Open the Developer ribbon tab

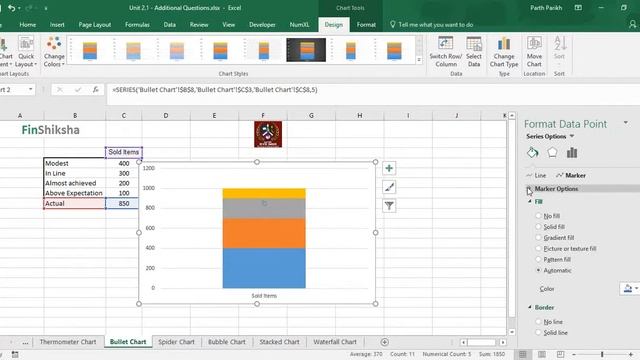point(262,24)
